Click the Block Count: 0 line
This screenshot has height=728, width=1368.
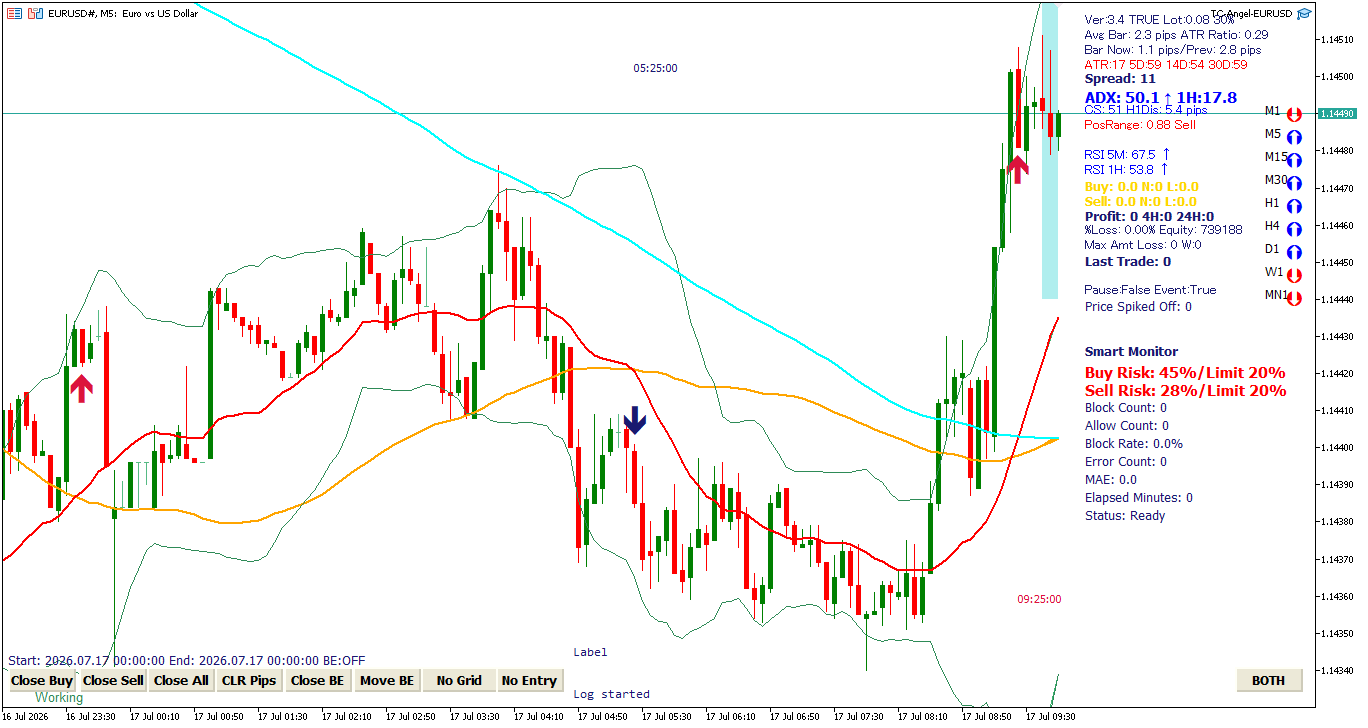click(x=1126, y=408)
